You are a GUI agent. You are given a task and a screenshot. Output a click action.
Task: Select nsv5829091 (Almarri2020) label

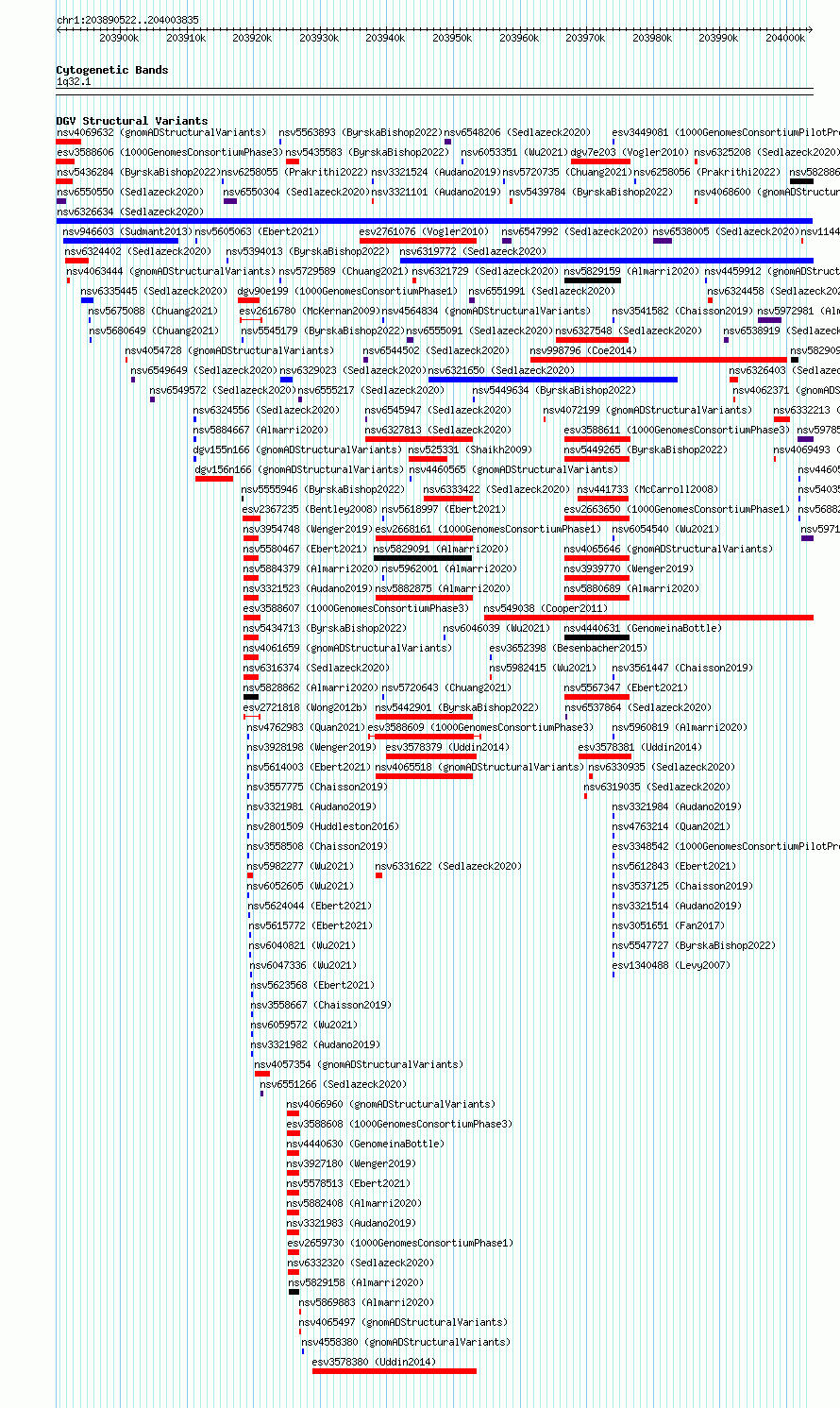click(441, 549)
